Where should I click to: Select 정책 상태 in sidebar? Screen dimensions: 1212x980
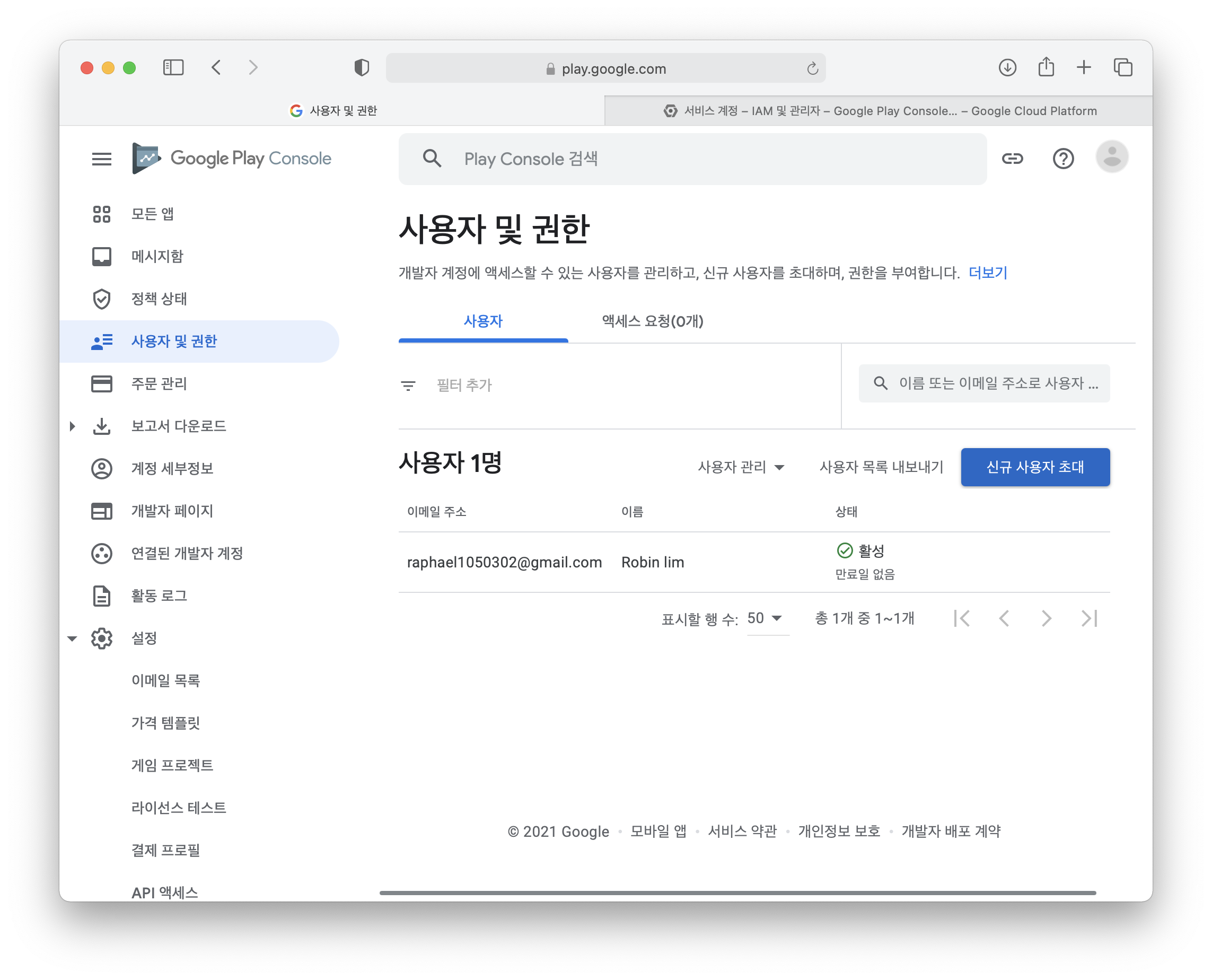tap(159, 299)
